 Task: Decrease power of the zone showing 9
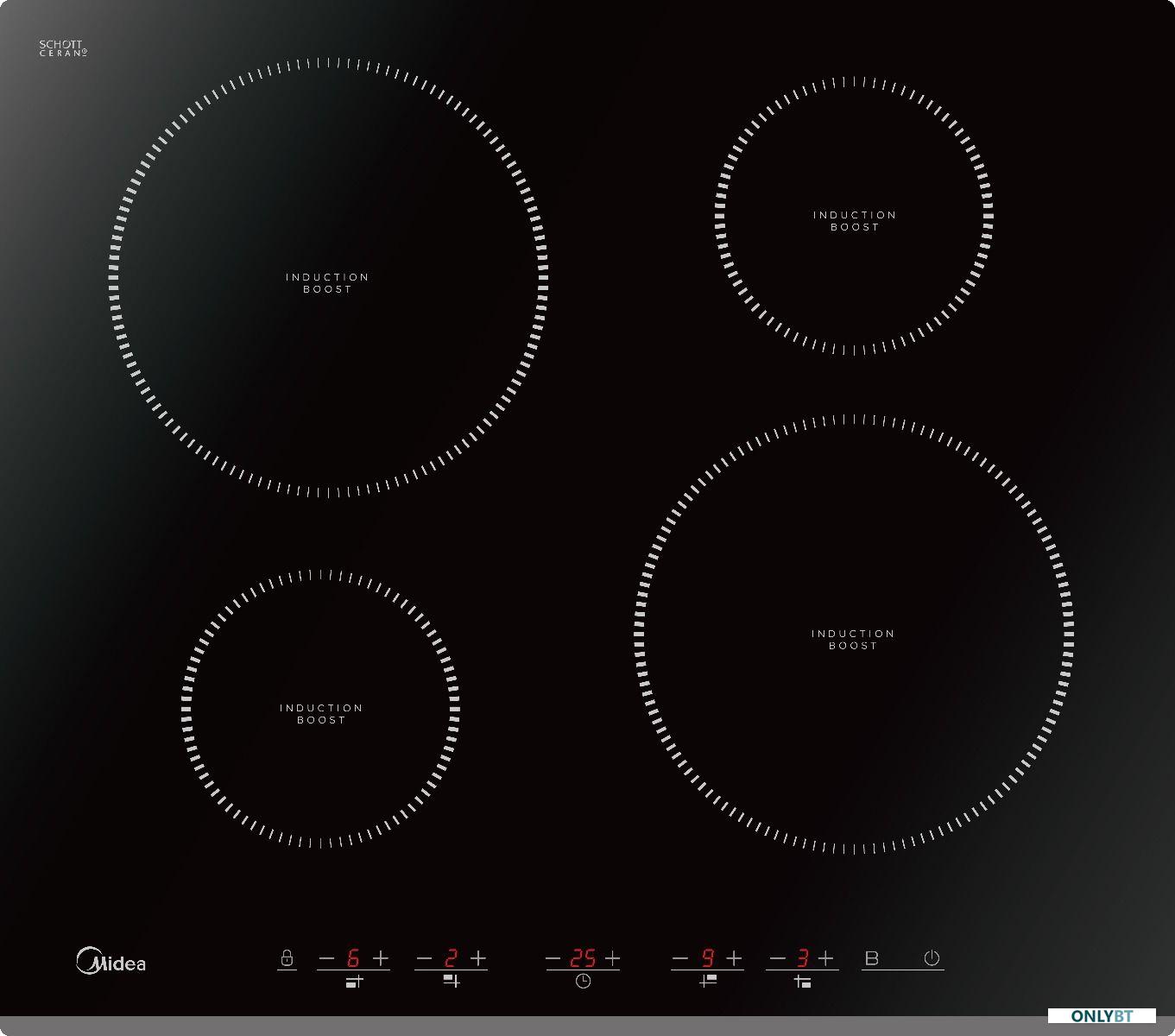680,958
